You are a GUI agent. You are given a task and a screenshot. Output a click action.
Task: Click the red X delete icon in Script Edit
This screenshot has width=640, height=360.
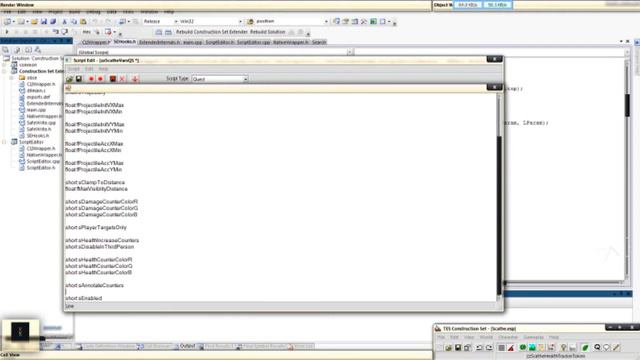(x=122, y=79)
